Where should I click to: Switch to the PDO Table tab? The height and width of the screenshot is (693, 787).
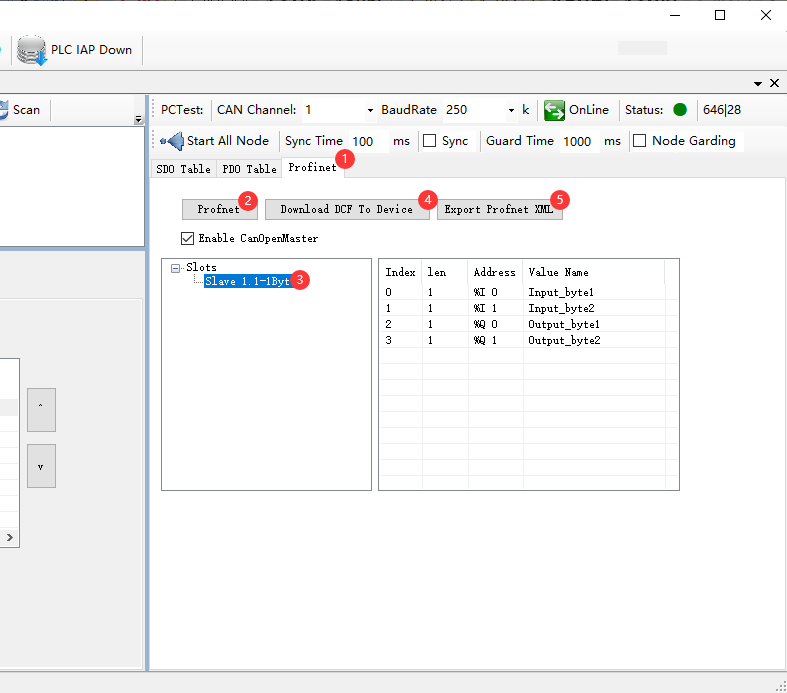247,169
